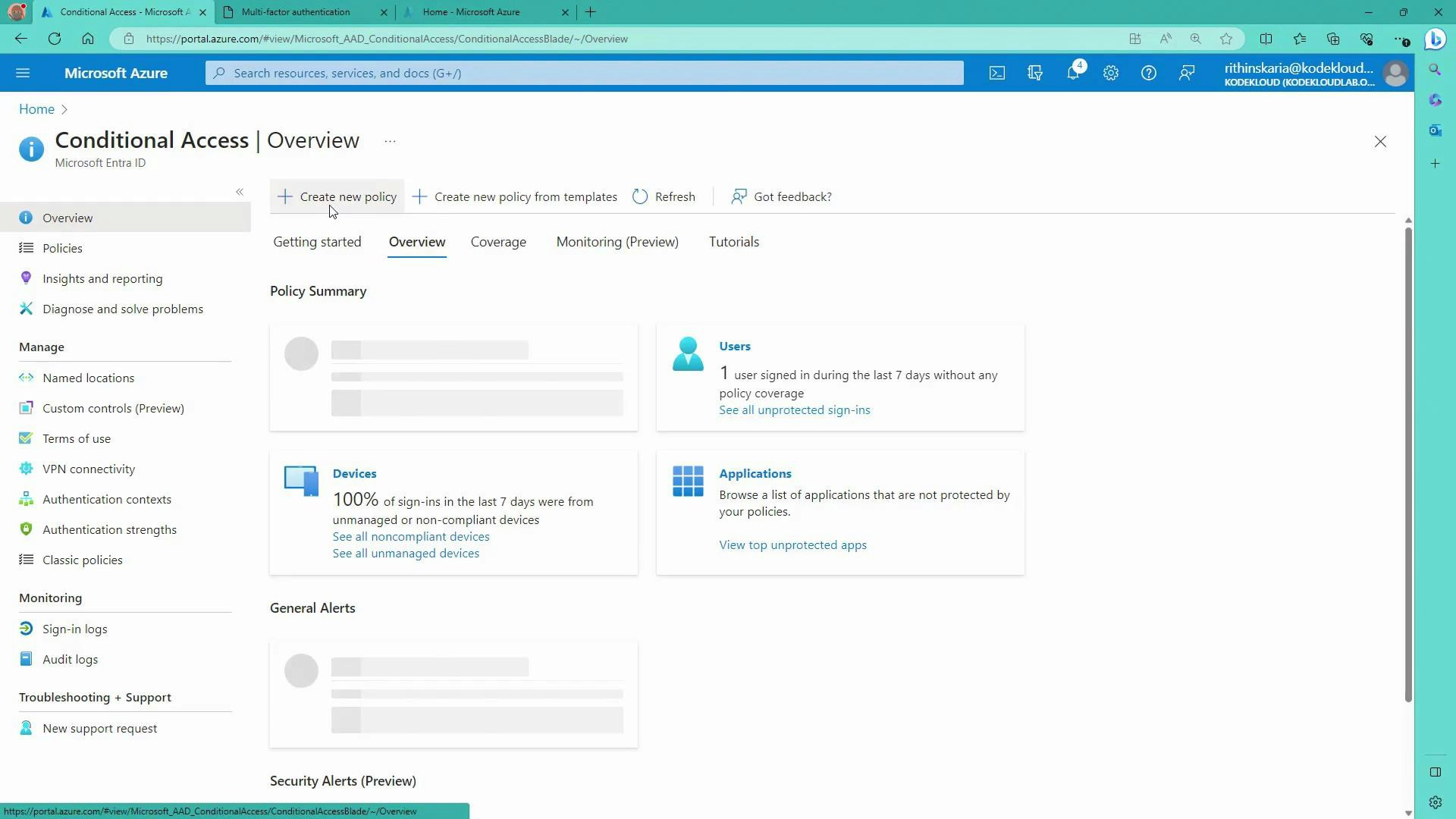Screen dimensions: 1456x819
Task: See all unprotected sign-ins
Action: [x=794, y=409]
